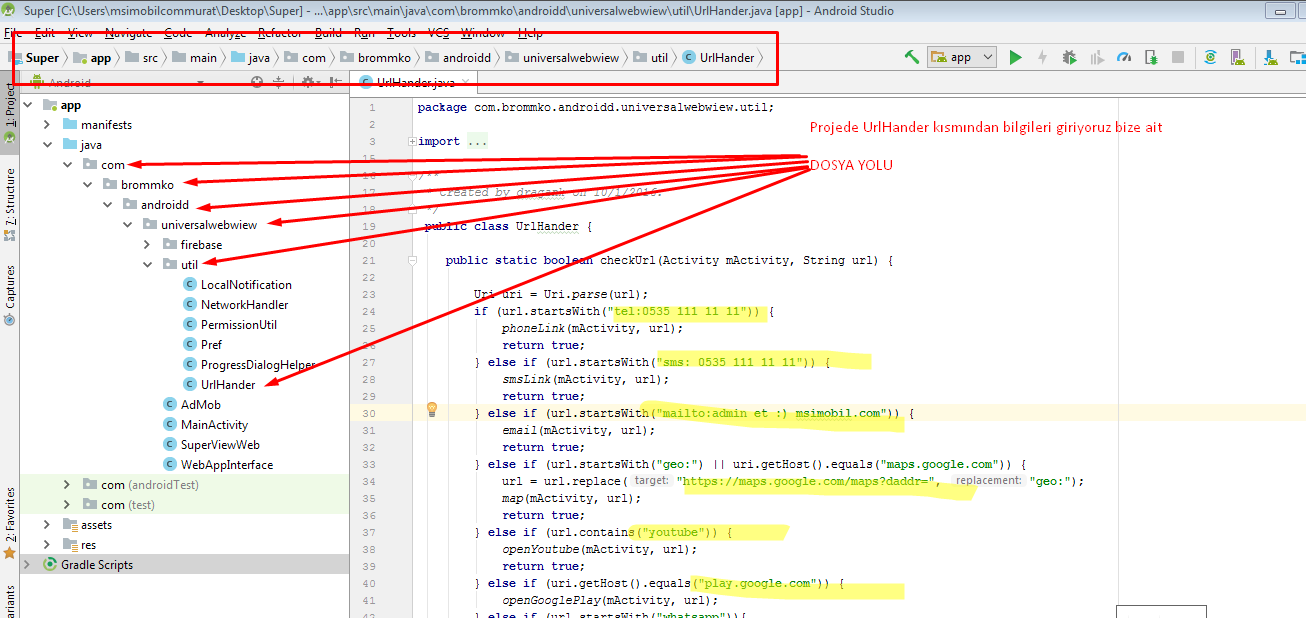Select WebAppInterface class in tree
This screenshot has height=618, width=1306.
(x=218, y=465)
